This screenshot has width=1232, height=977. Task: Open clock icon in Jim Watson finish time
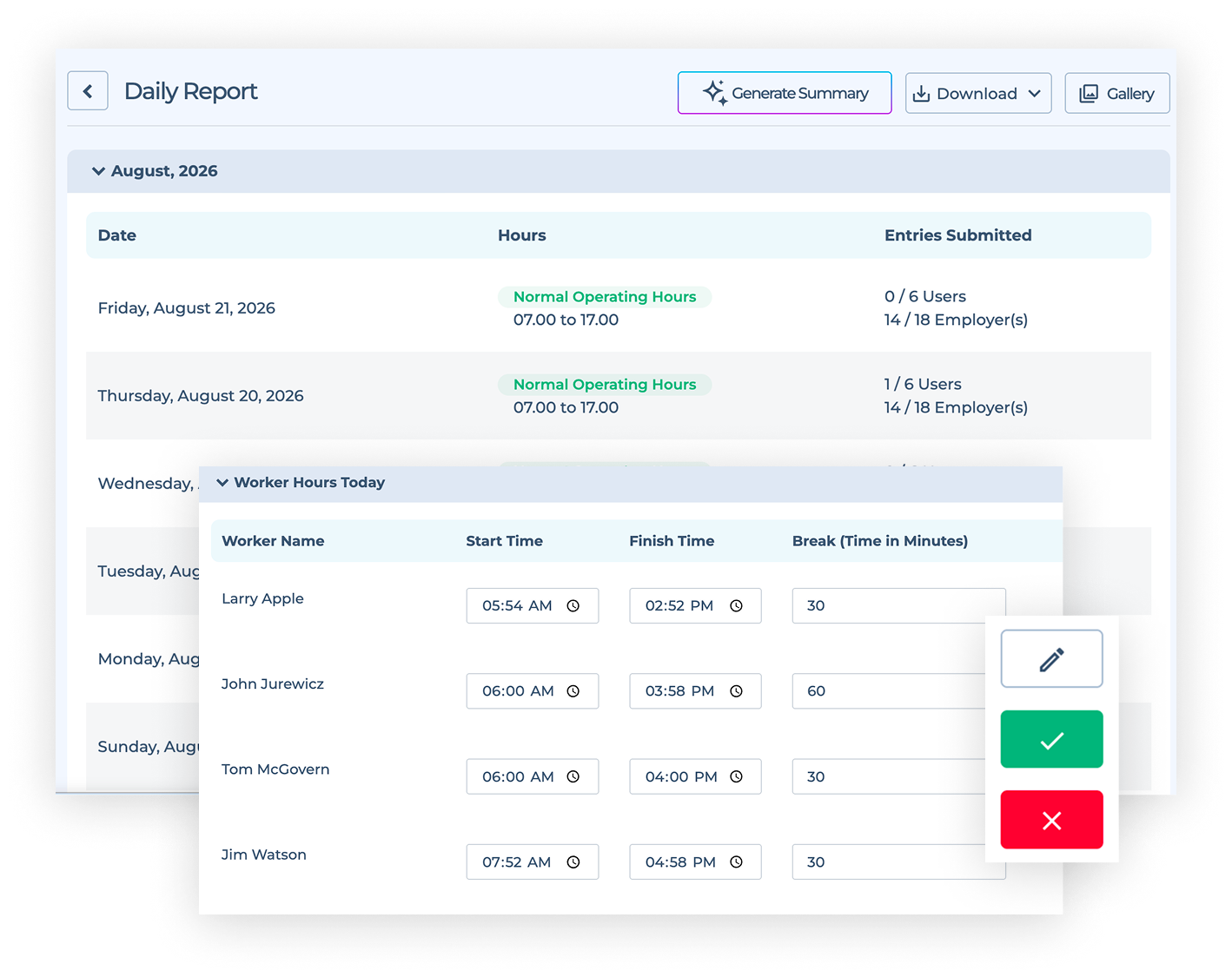(736, 862)
